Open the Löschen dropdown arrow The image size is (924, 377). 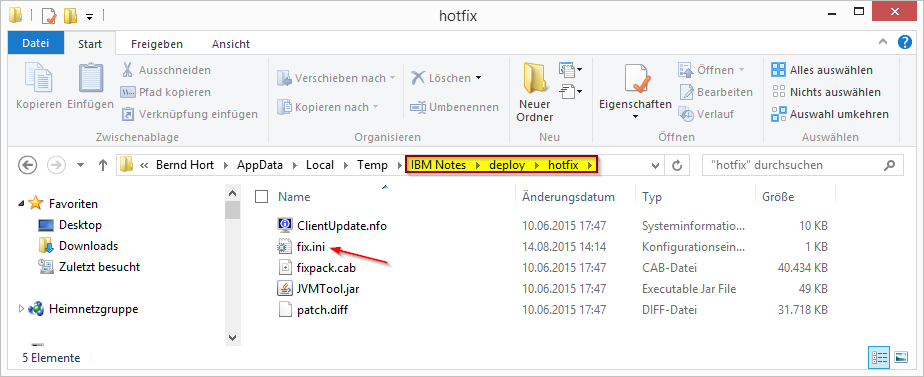pos(478,78)
